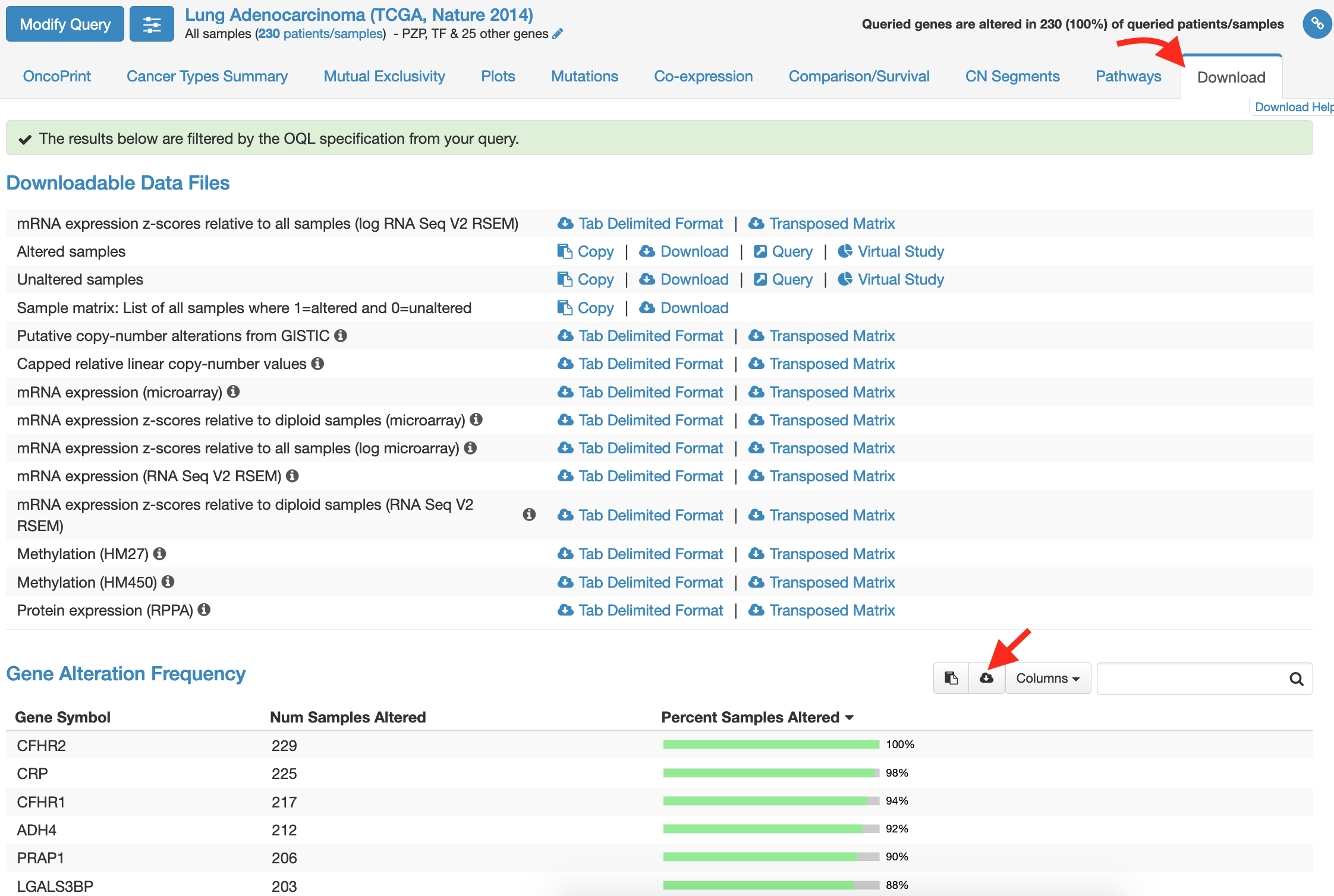1334x896 pixels.
Task: Click the pencil icon to edit genes
Action: (557, 34)
